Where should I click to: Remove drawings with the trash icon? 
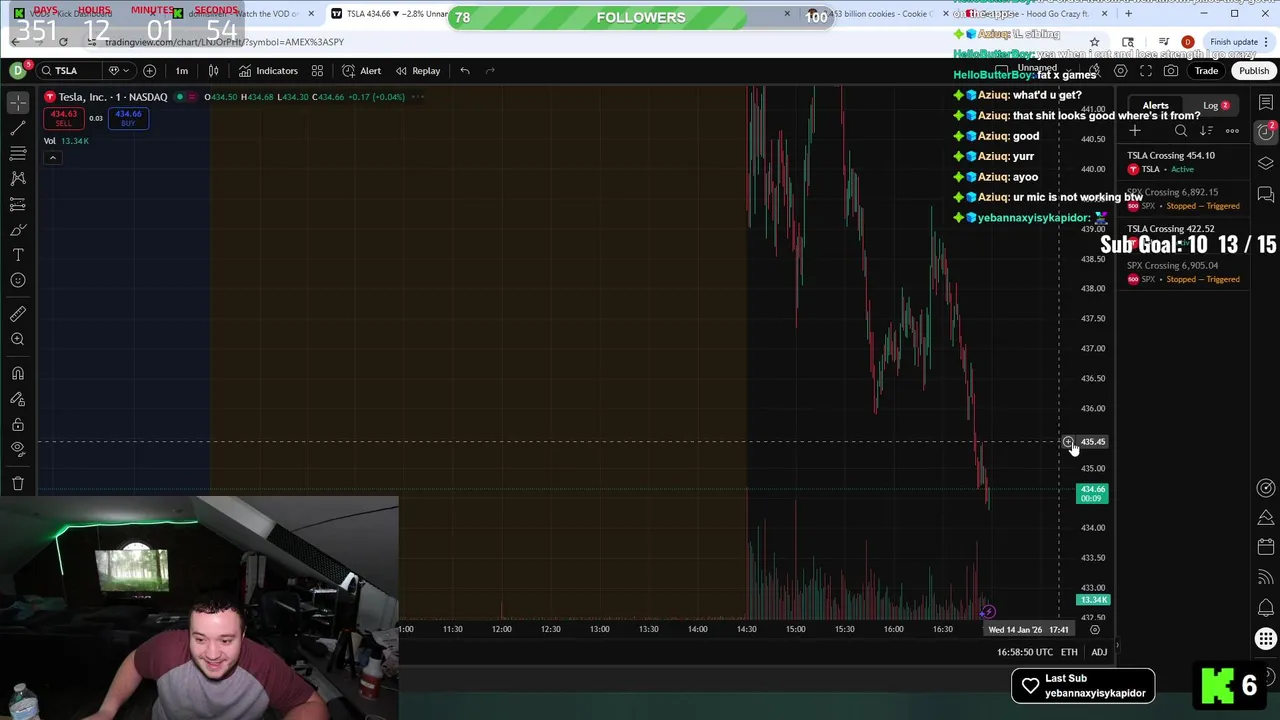(17, 483)
